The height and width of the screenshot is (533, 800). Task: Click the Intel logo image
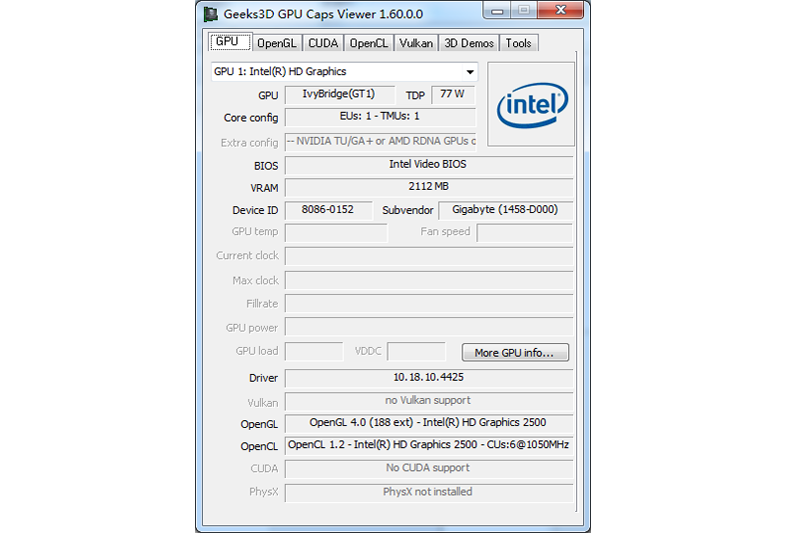pyautogui.click(x=531, y=105)
